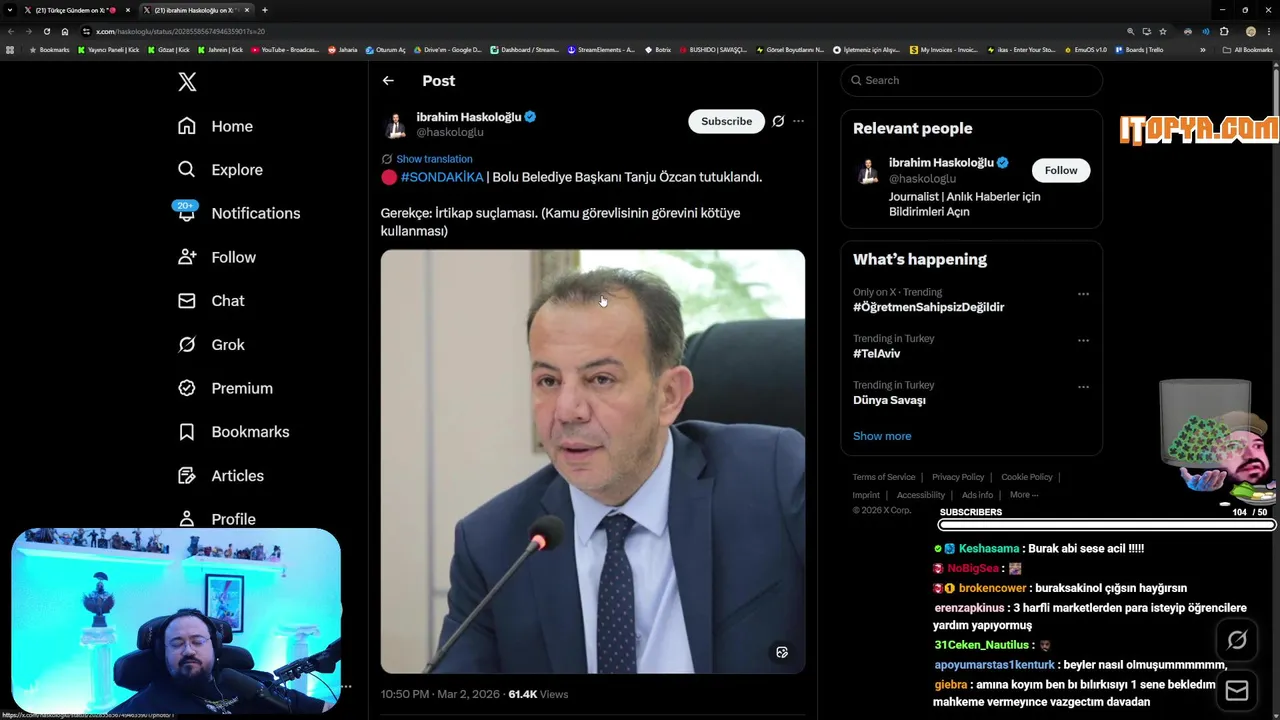This screenshot has height=720, width=1280.
Task: Go back with the Post arrow
Action: pyautogui.click(x=388, y=81)
